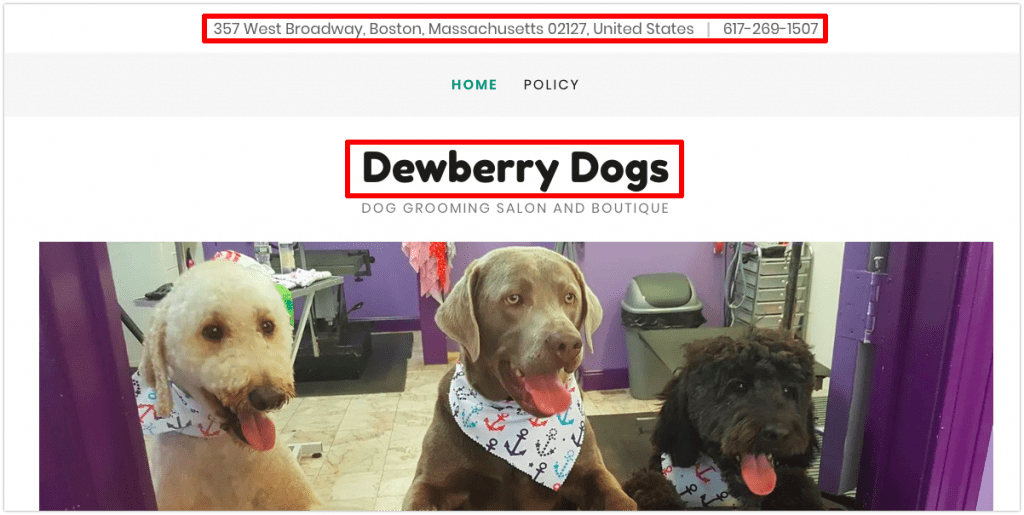Viewport: 1024px width, 515px height.
Task: Open the HOME navigation link
Action: [474, 85]
